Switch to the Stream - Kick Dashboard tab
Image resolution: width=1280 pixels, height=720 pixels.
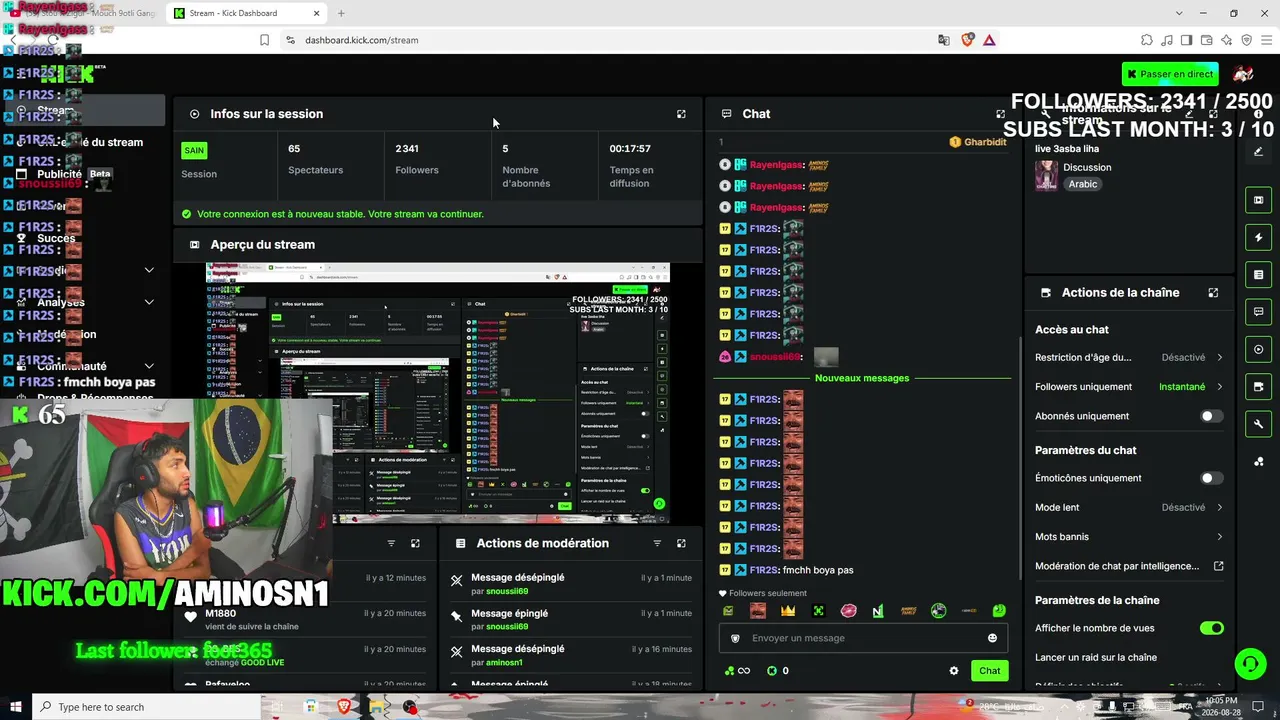[x=246, y=13]
